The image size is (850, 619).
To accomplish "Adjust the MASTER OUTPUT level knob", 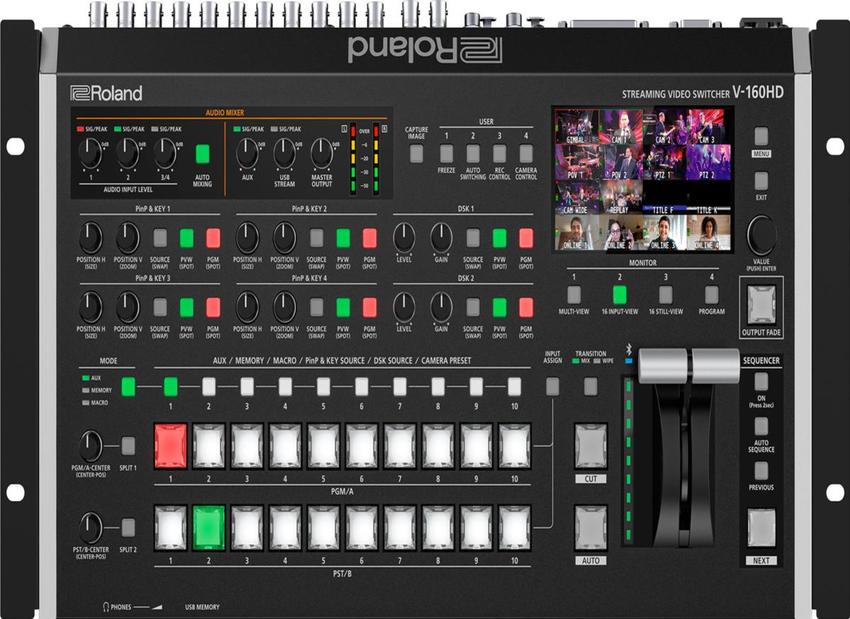I will (323, 155).
